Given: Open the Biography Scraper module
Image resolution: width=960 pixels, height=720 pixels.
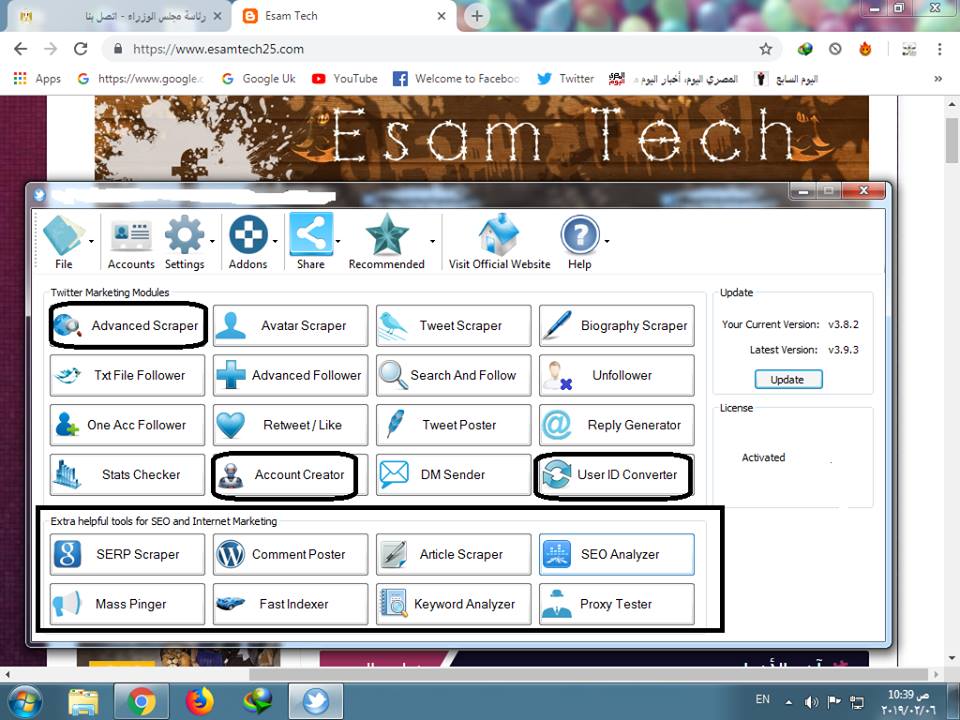Looking at the screenshot, I should point(617,326).
